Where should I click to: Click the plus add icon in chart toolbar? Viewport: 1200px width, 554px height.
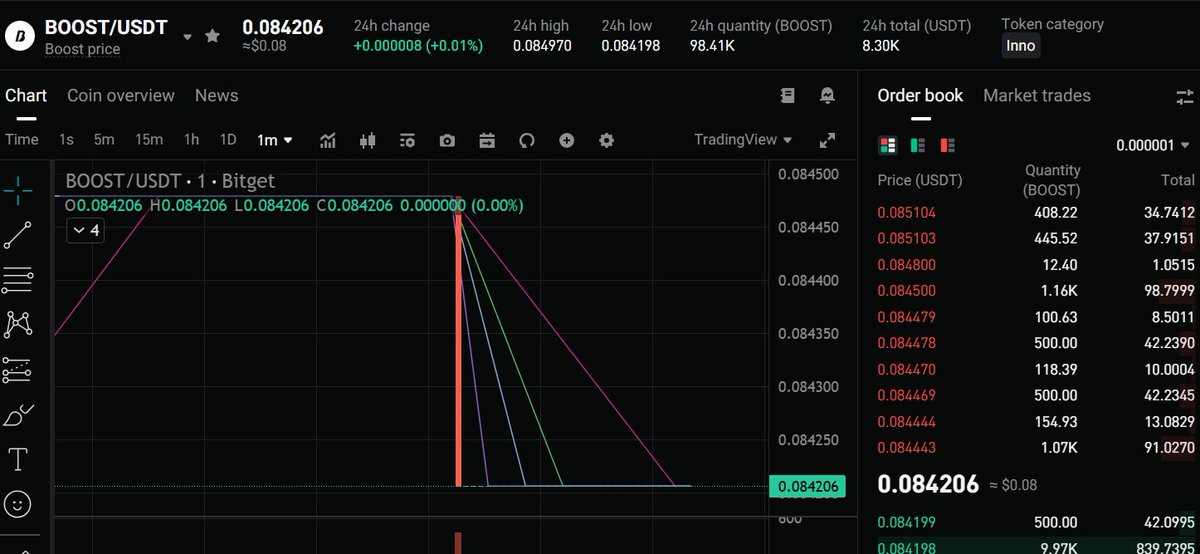(566, 140)
